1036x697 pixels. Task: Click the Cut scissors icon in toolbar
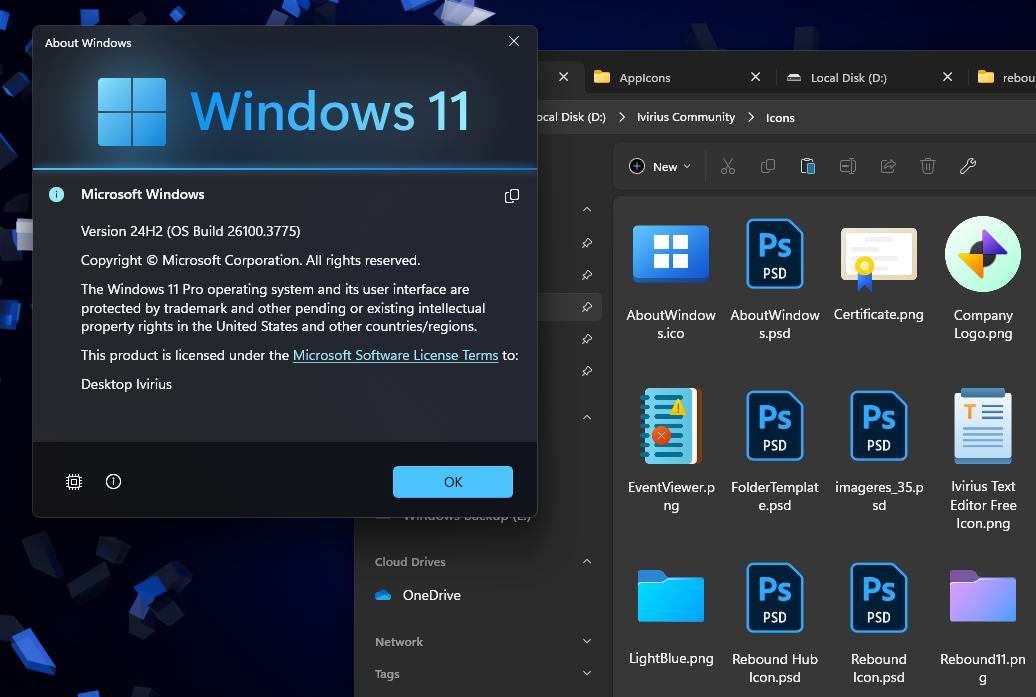[x=727, y=166]
